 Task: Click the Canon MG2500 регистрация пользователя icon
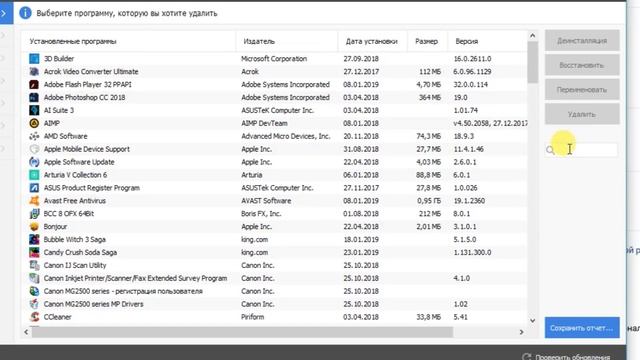pyautogui.click(x=34, y=291)
